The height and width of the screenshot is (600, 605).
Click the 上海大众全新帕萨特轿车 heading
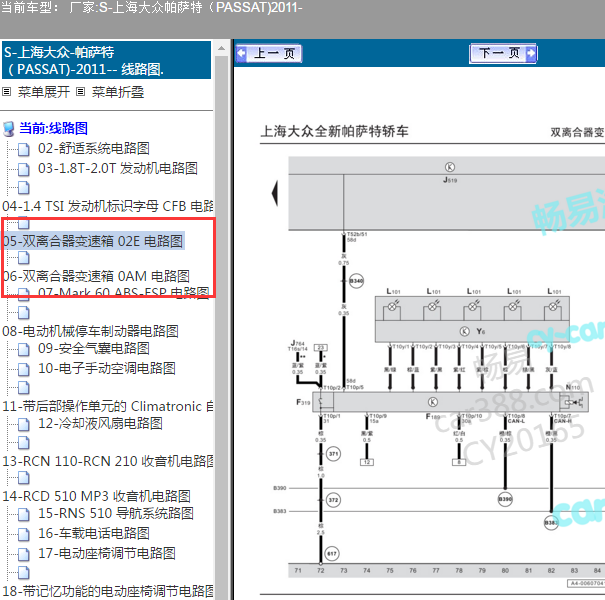335,132
